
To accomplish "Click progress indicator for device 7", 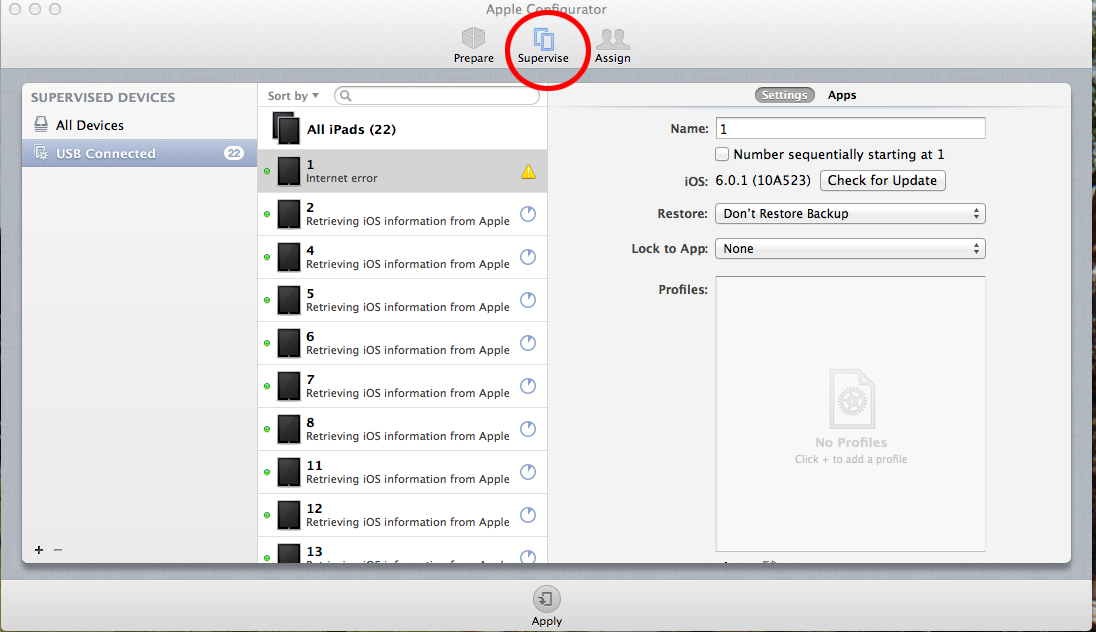I will [x=528, y=386].
